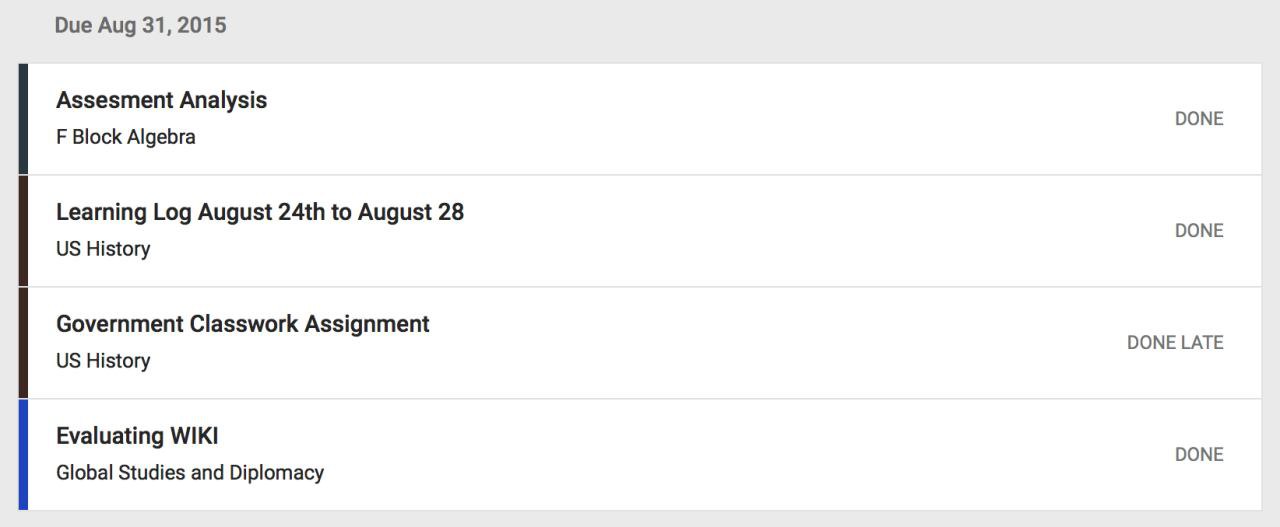Click DONE status for Assesment Analysis
This screenshot has width=1280, height=527.
(1198, 119)
